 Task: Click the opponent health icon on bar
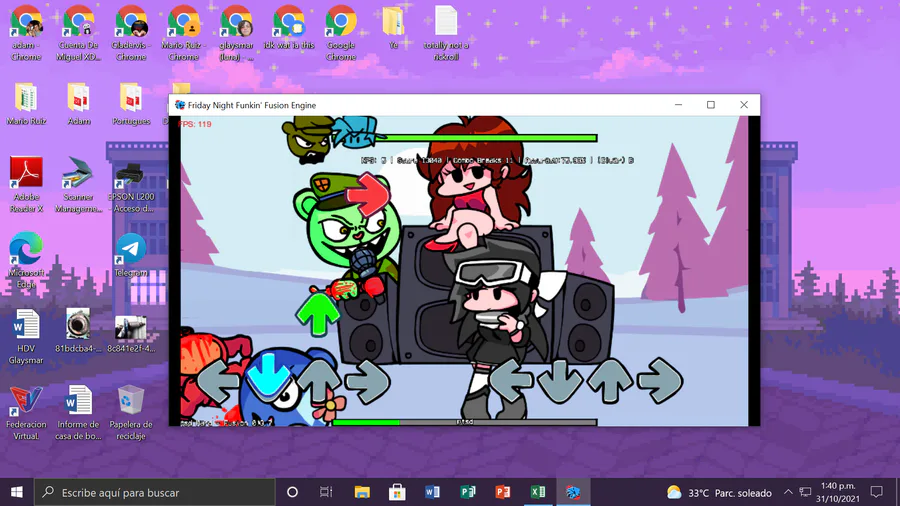click(309, 140)
